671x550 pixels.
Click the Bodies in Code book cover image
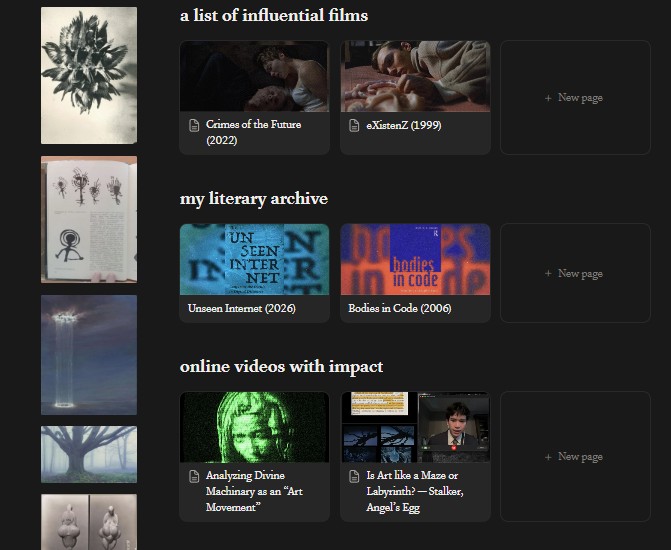[415, 259]
